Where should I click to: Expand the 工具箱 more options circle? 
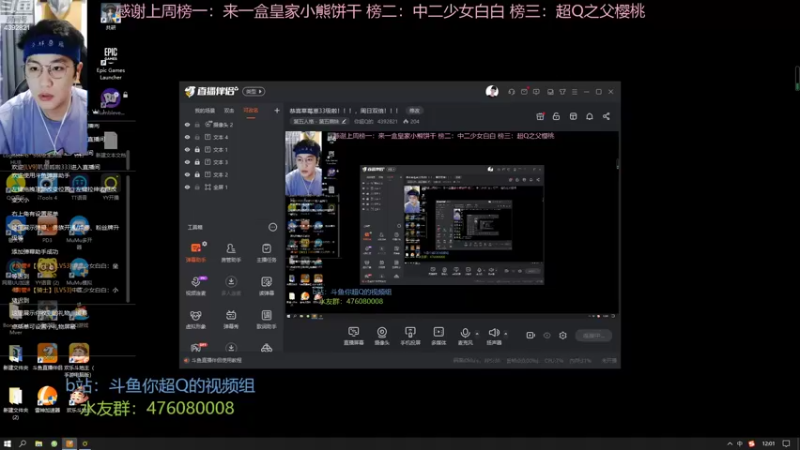pyautogui.click(x=273, y=227)
